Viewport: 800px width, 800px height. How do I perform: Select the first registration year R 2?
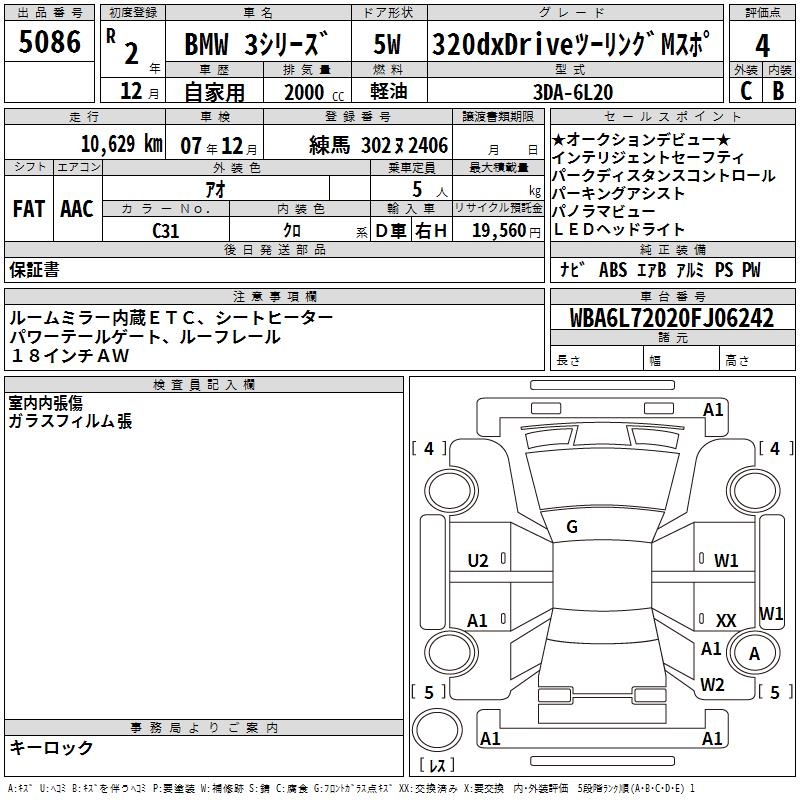pyautogui.click(x=132, y=48)
